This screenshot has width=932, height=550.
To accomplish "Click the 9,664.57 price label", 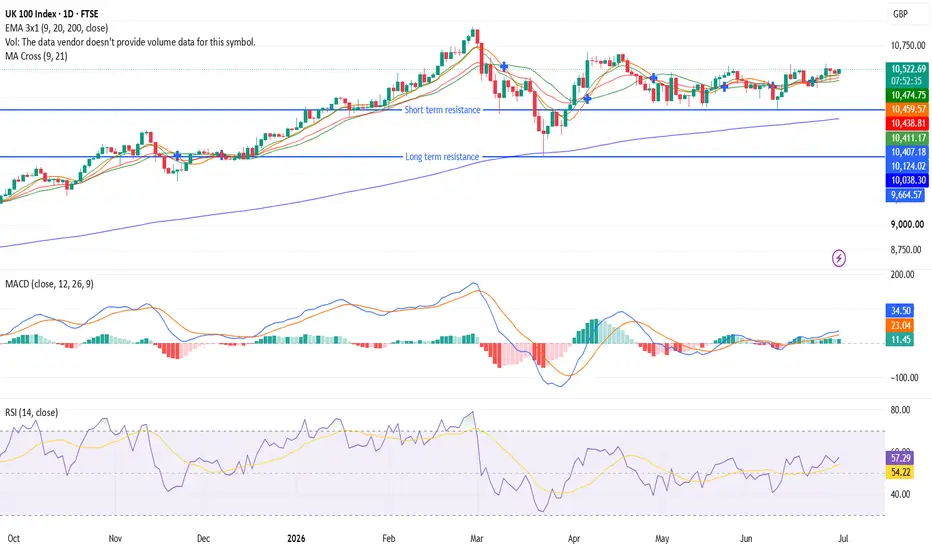I will (907, 195).
